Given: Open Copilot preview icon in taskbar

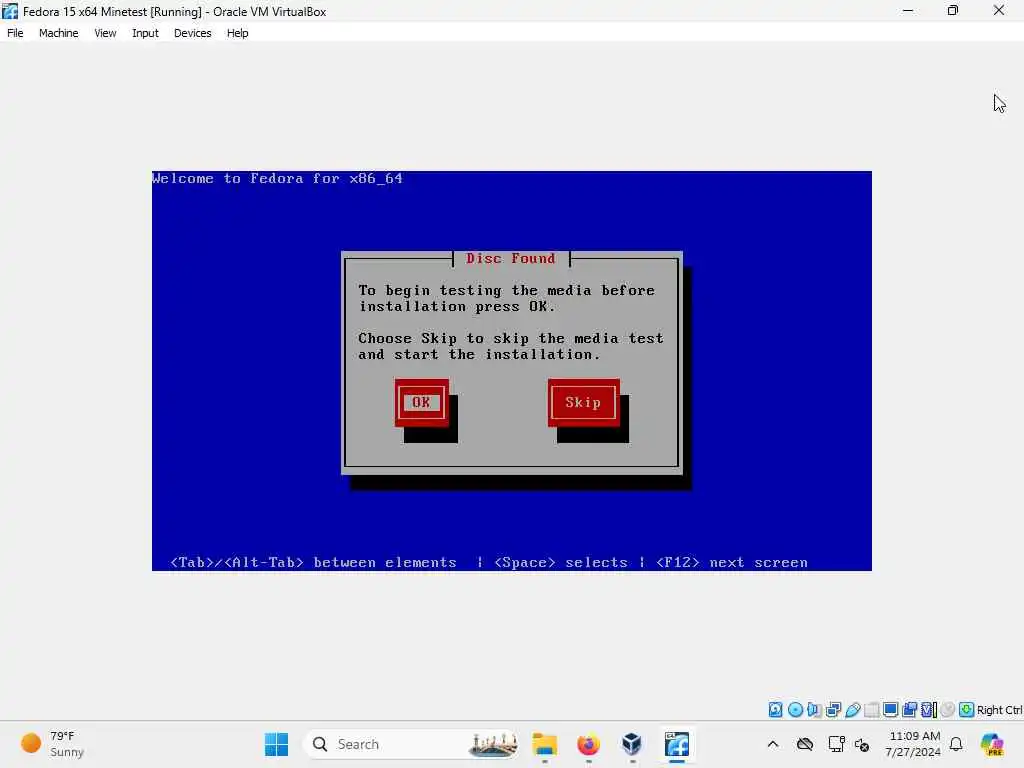Looking at the screenshot, I should [x=993, y=744].
